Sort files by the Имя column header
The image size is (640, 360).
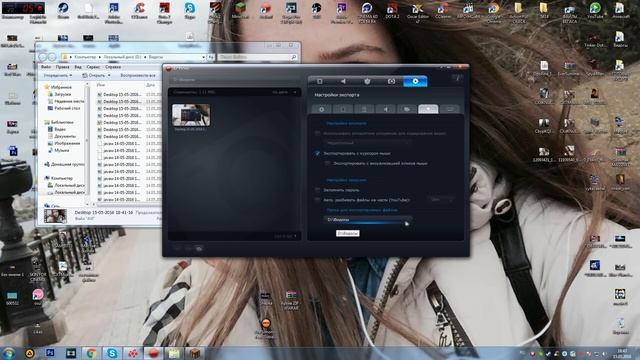click(x=101, y=84)
